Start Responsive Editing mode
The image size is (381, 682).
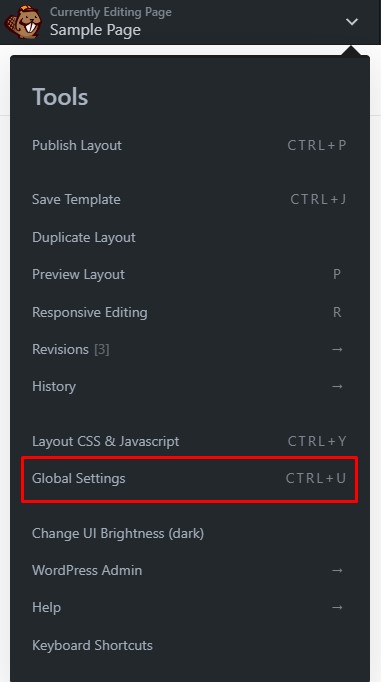[x=190, y=312]
